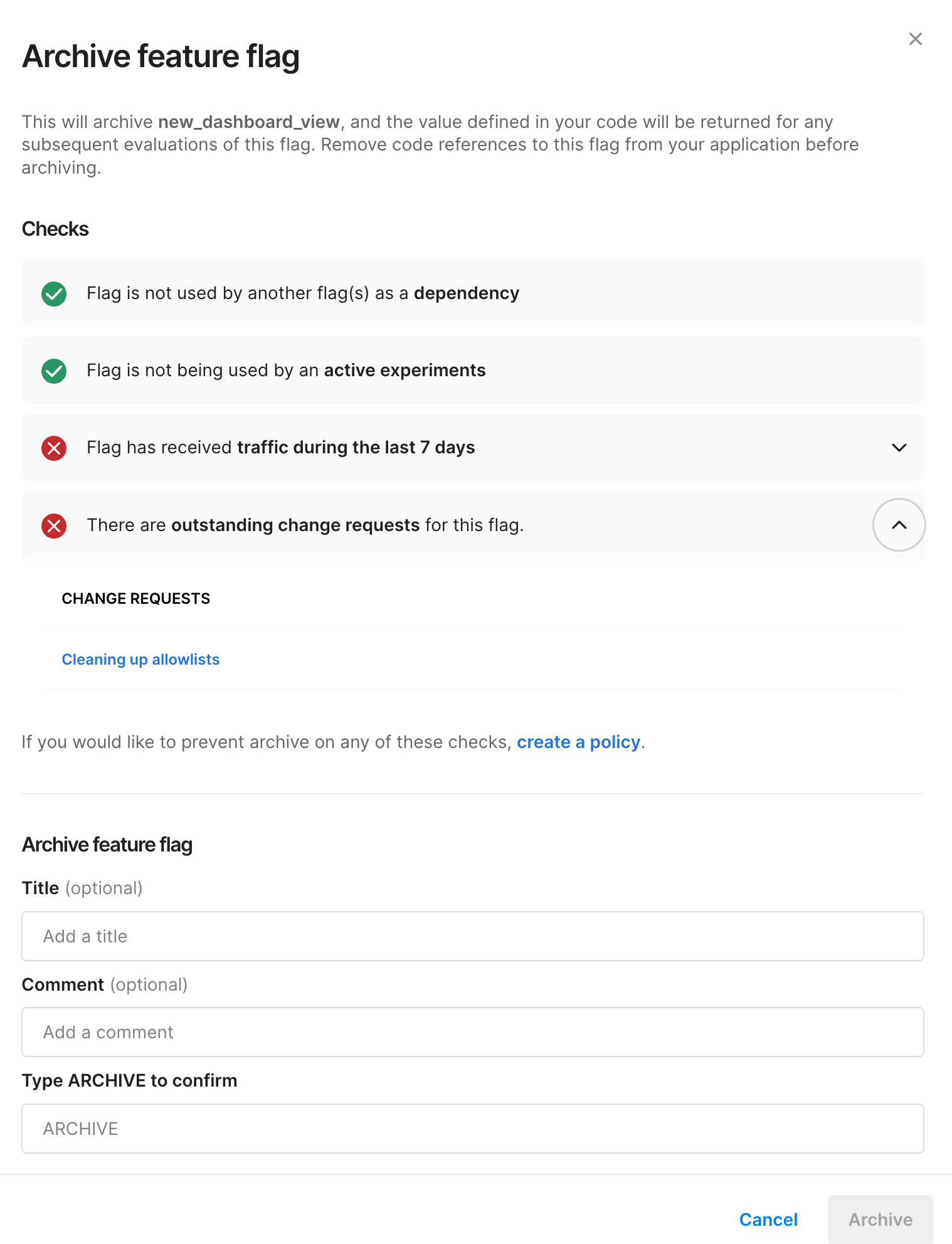Expand the traffic during last 7 days check
This screenshot has width=952, height=1244.
click(899, 448)
